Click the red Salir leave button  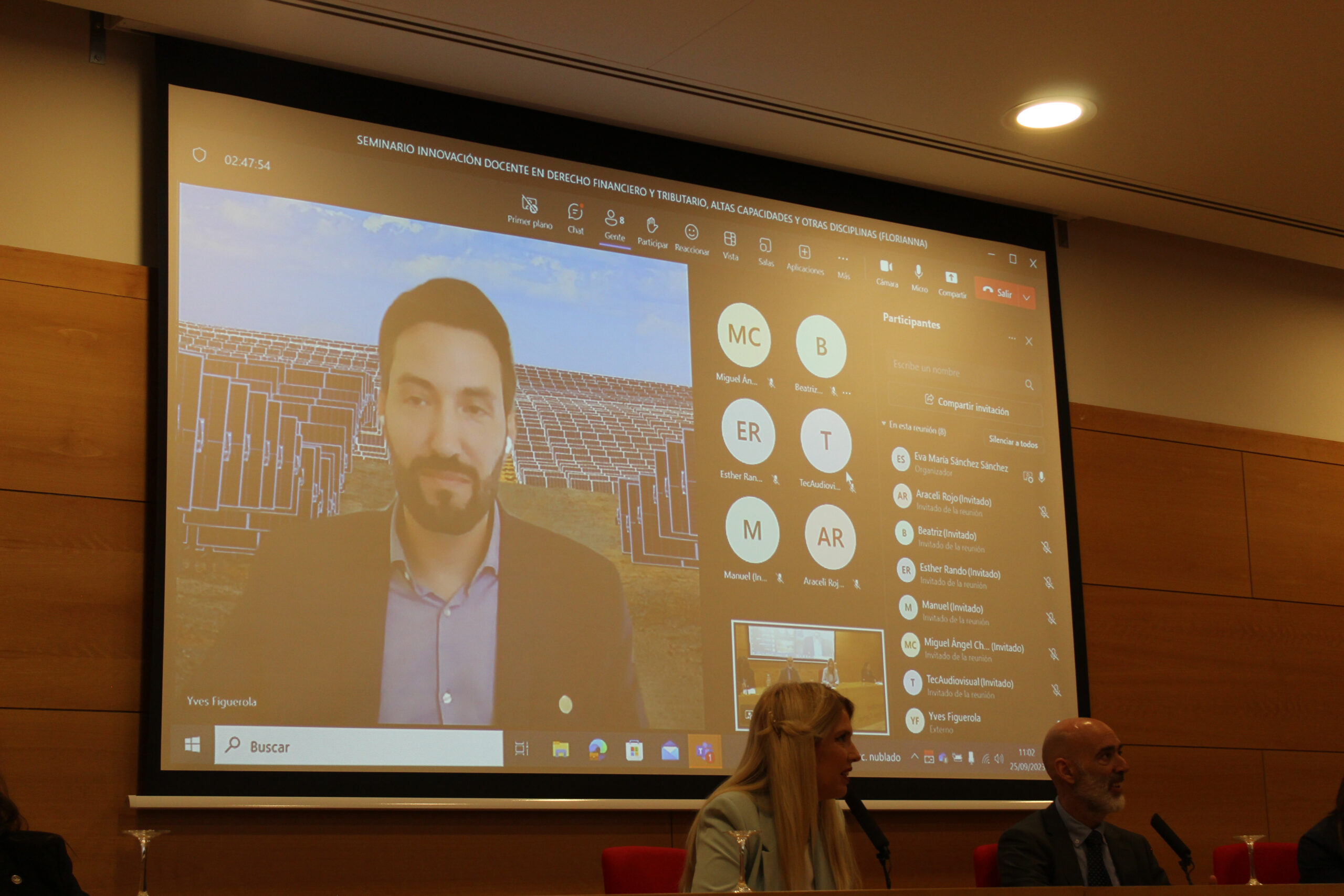(x=997, y=292)
